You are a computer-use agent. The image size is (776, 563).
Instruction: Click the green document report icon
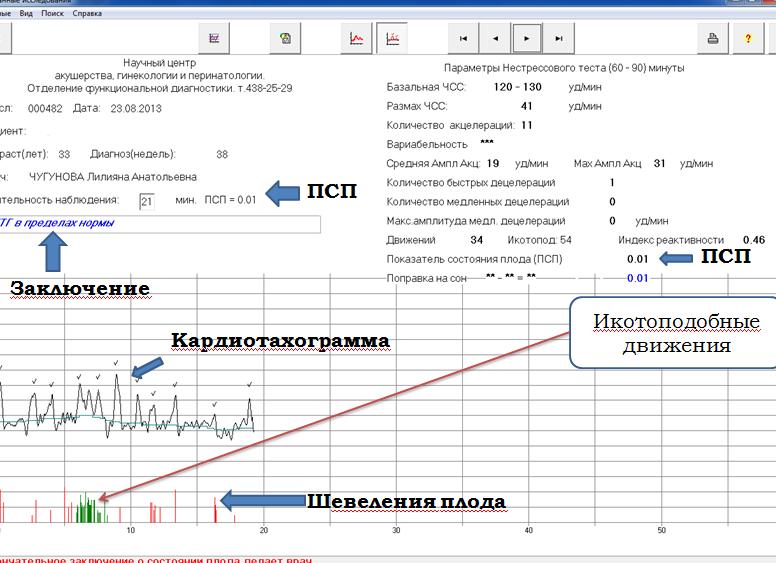click(286, 39)
